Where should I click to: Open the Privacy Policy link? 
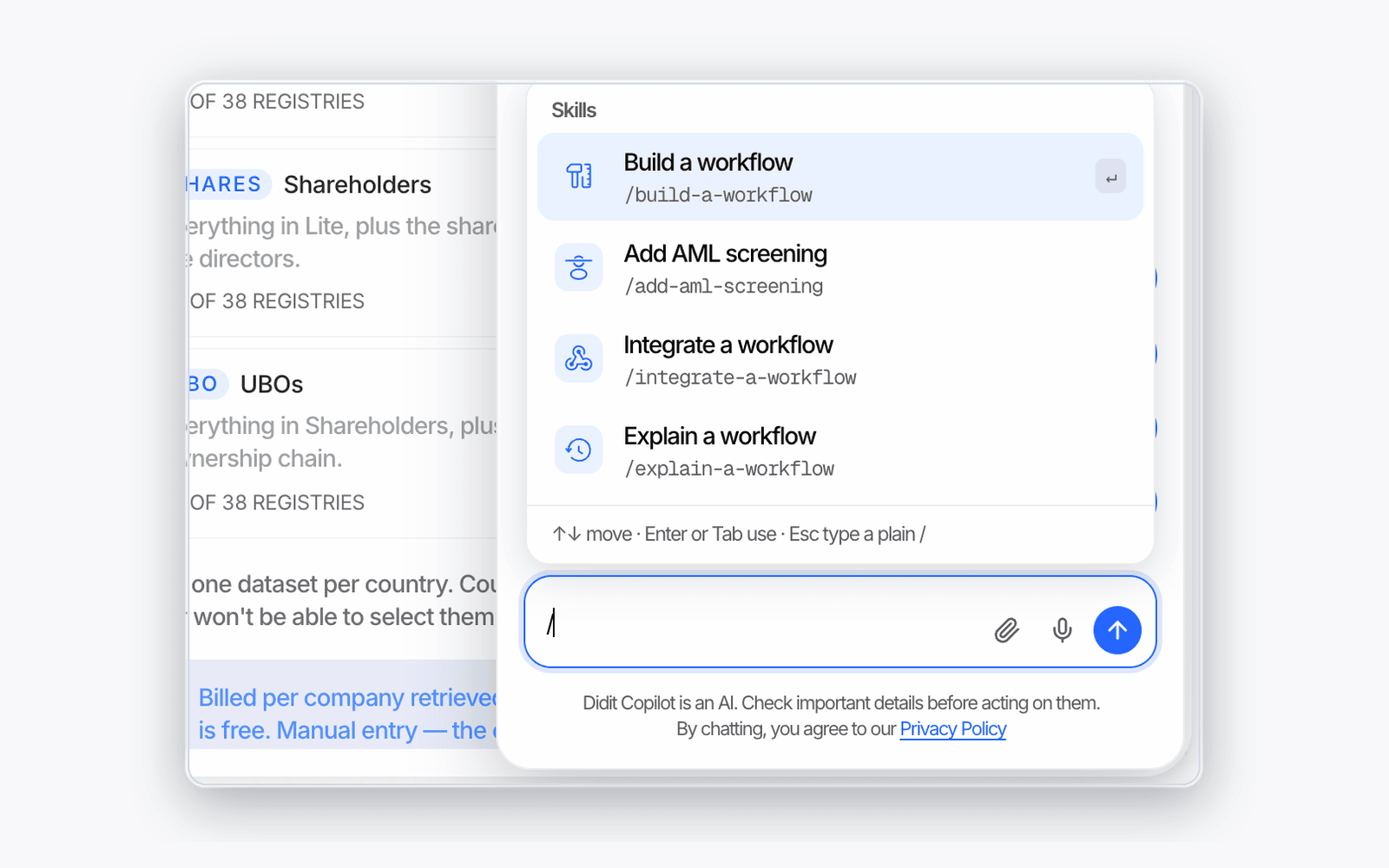[x=953, y=729]
